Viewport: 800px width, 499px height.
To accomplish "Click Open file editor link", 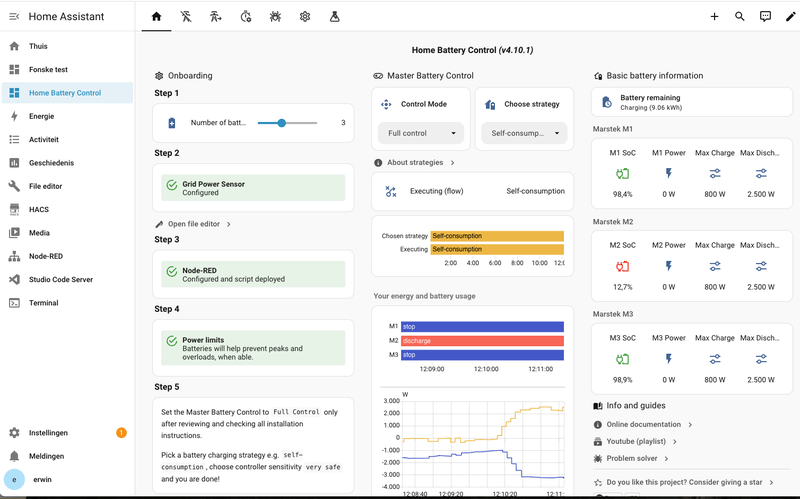I will coord(193,224).
